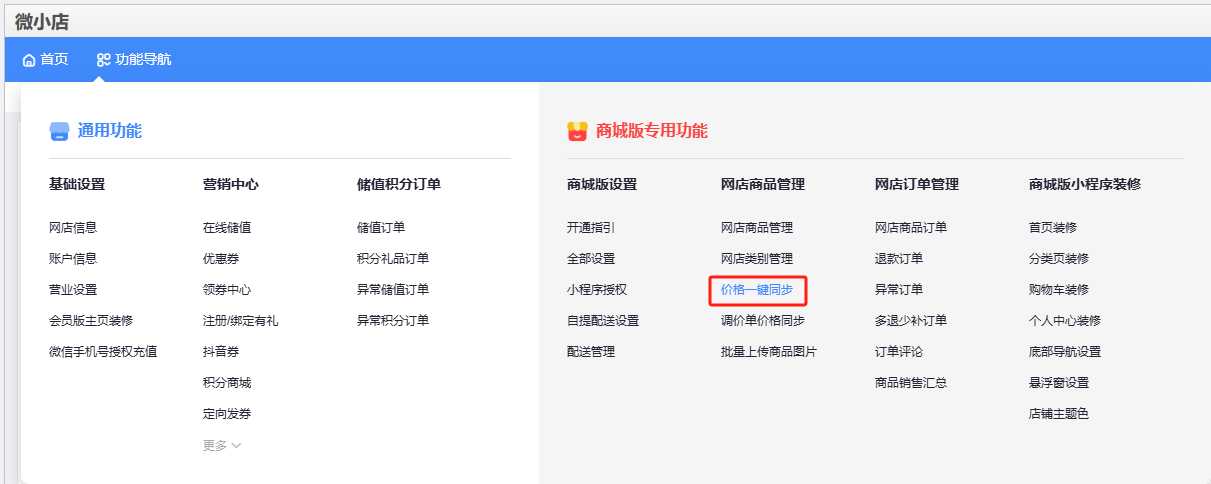Open 网店商品管理 link in list
This screenshot has width=1211, height=484.
pos(757,228)
